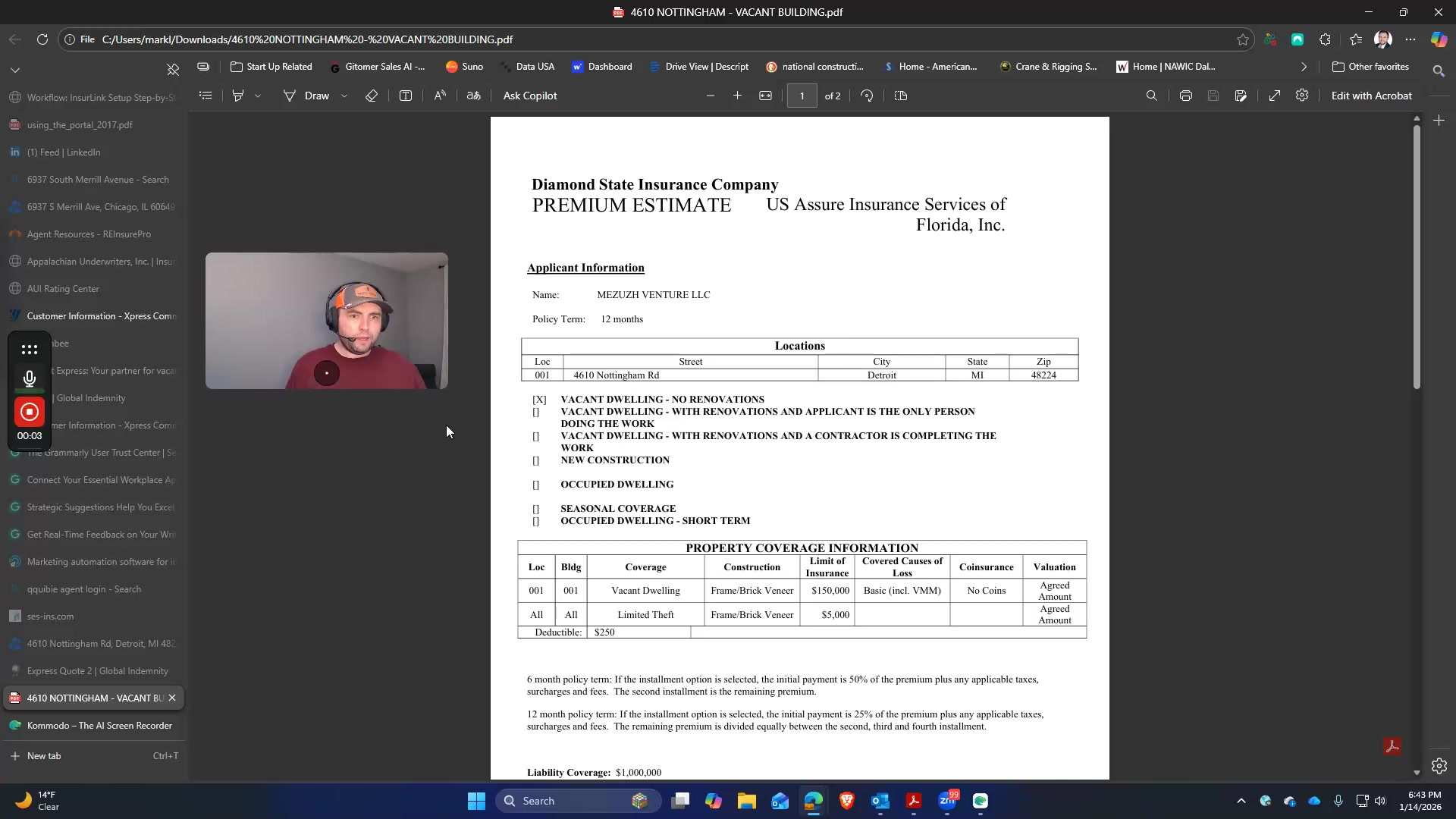Rotate the PDF page

867,96
